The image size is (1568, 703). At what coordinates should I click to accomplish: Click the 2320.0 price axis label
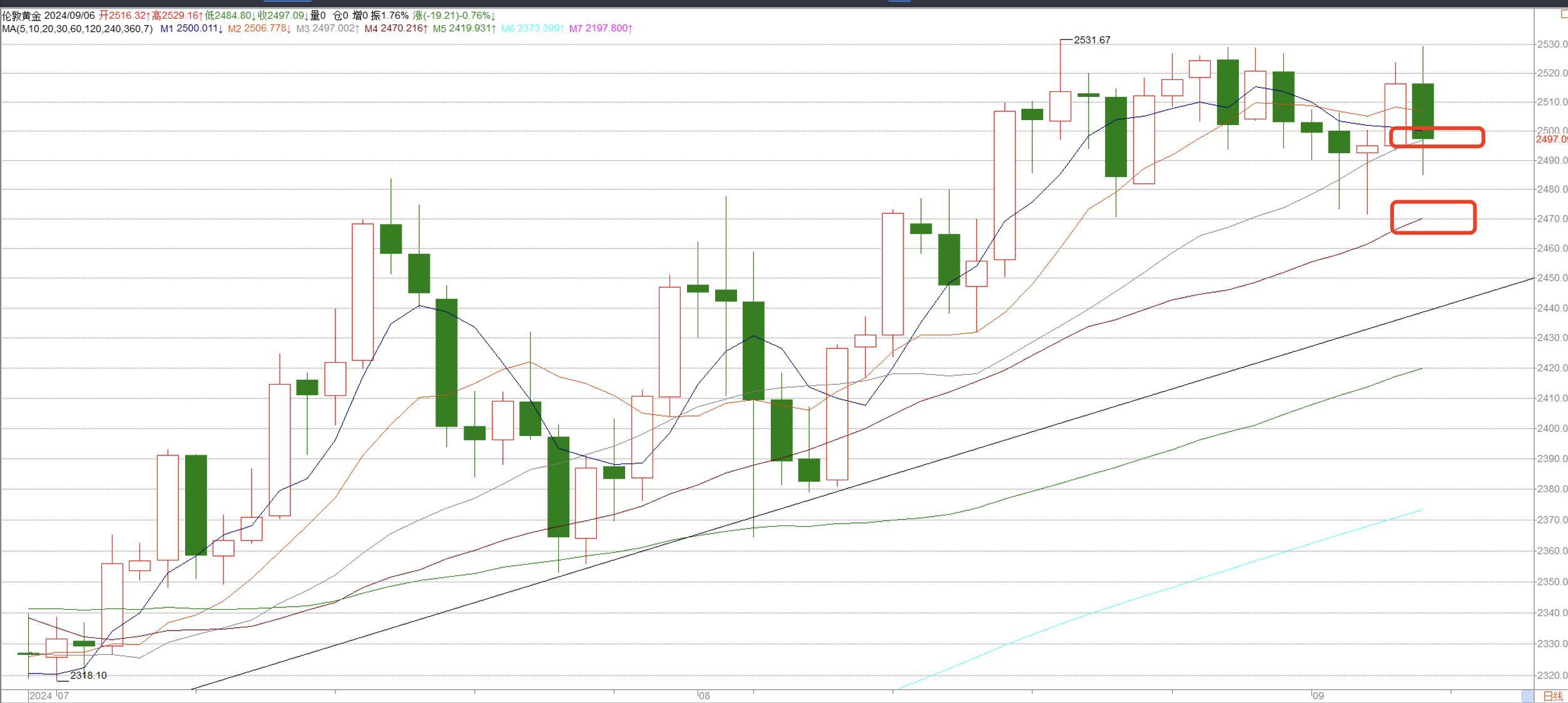[x=1552, y=675]
